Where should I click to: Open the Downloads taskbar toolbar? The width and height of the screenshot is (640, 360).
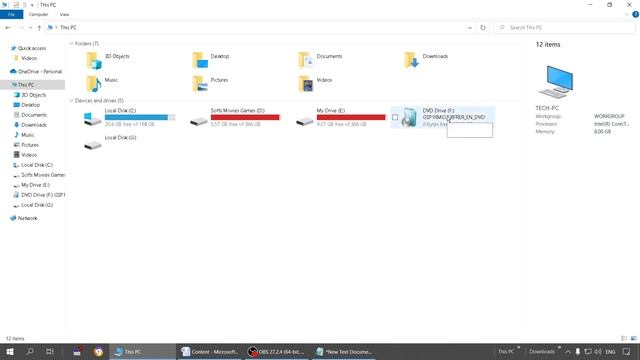(x=542, y=351)
